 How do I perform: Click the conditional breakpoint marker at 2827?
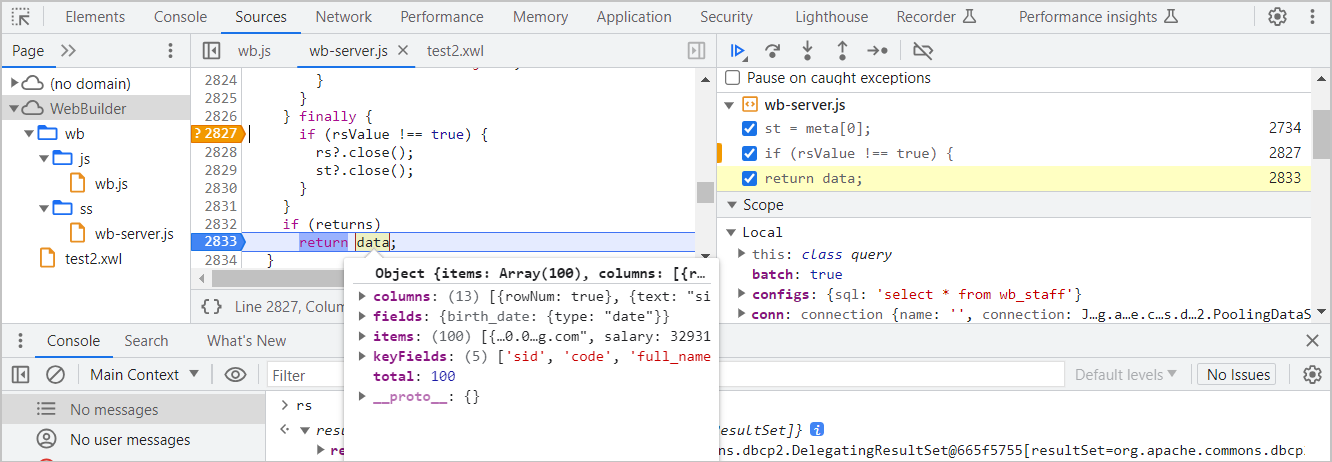coord(217,134)
